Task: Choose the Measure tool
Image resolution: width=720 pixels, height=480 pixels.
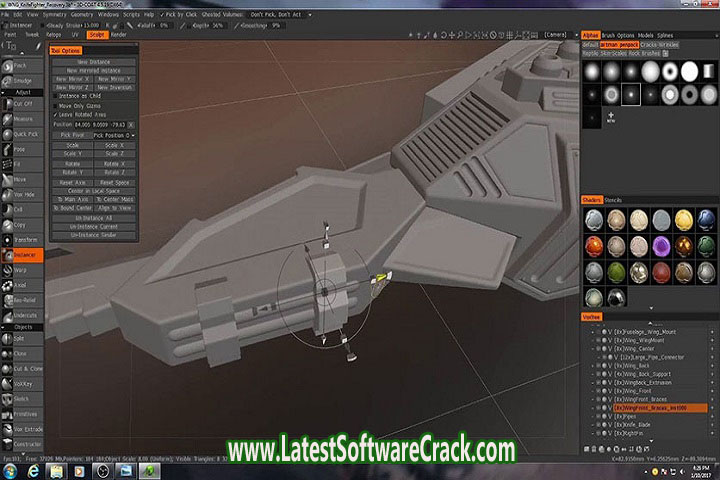Action: pos(21,117)
